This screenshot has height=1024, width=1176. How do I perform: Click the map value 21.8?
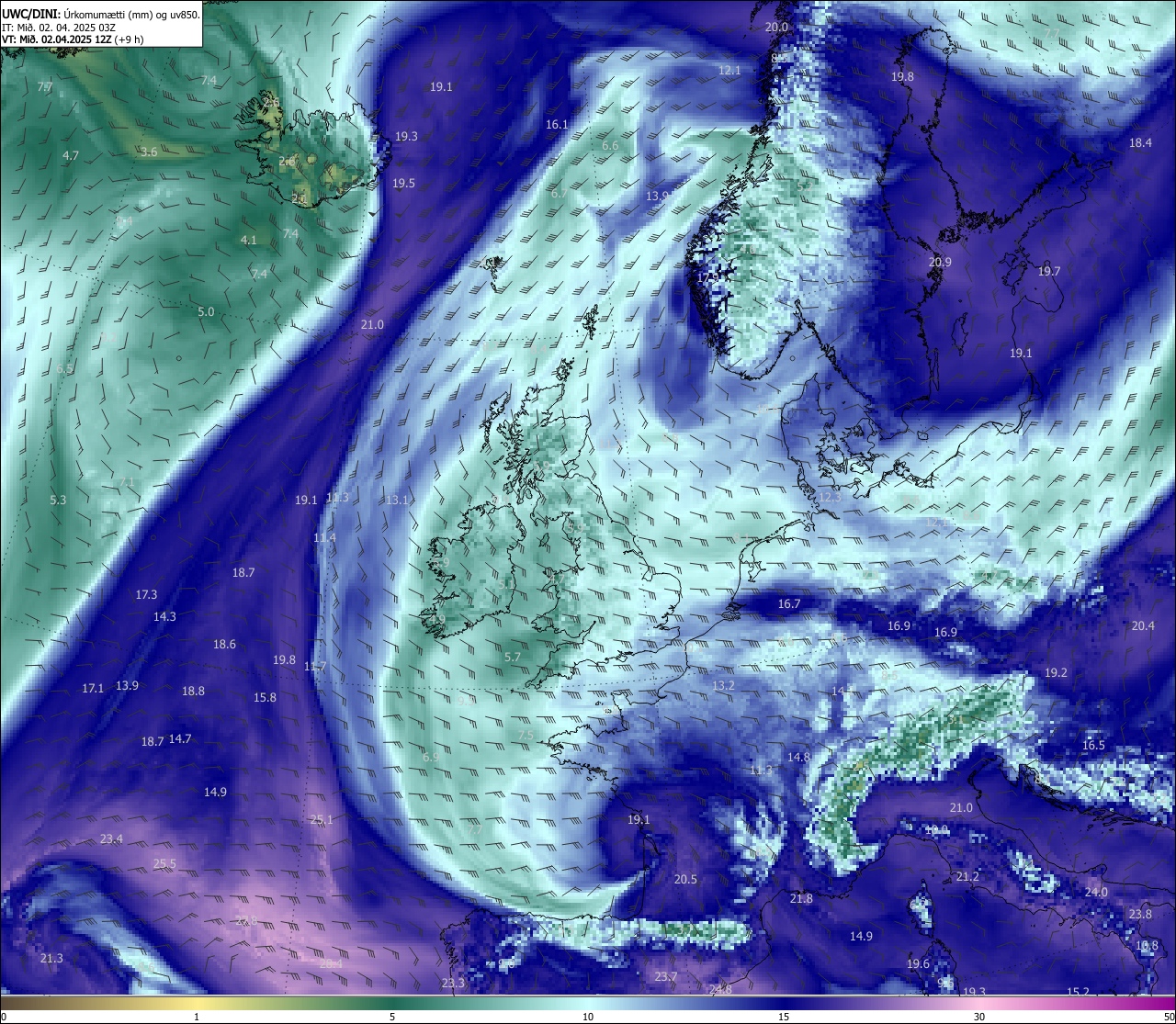tap(801, 899)
